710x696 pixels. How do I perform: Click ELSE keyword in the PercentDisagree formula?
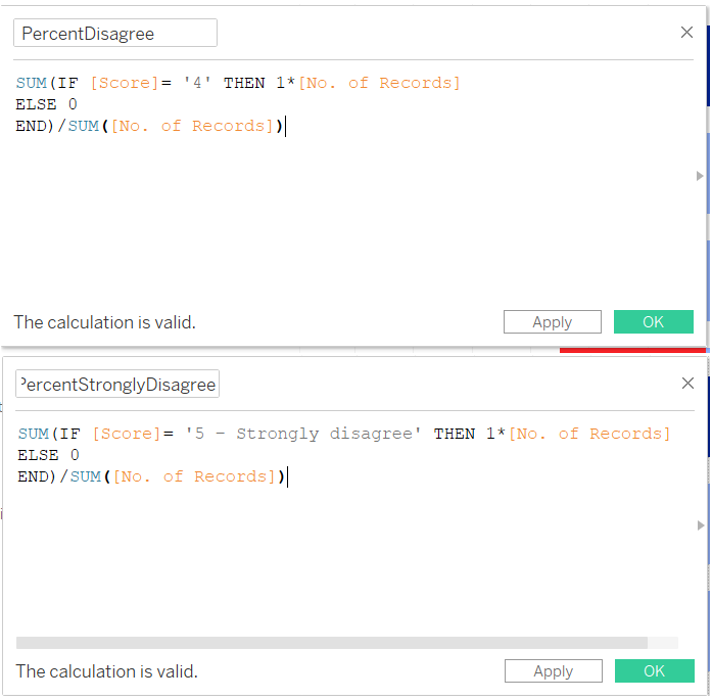pyautogui.click(x=36, y=104)
